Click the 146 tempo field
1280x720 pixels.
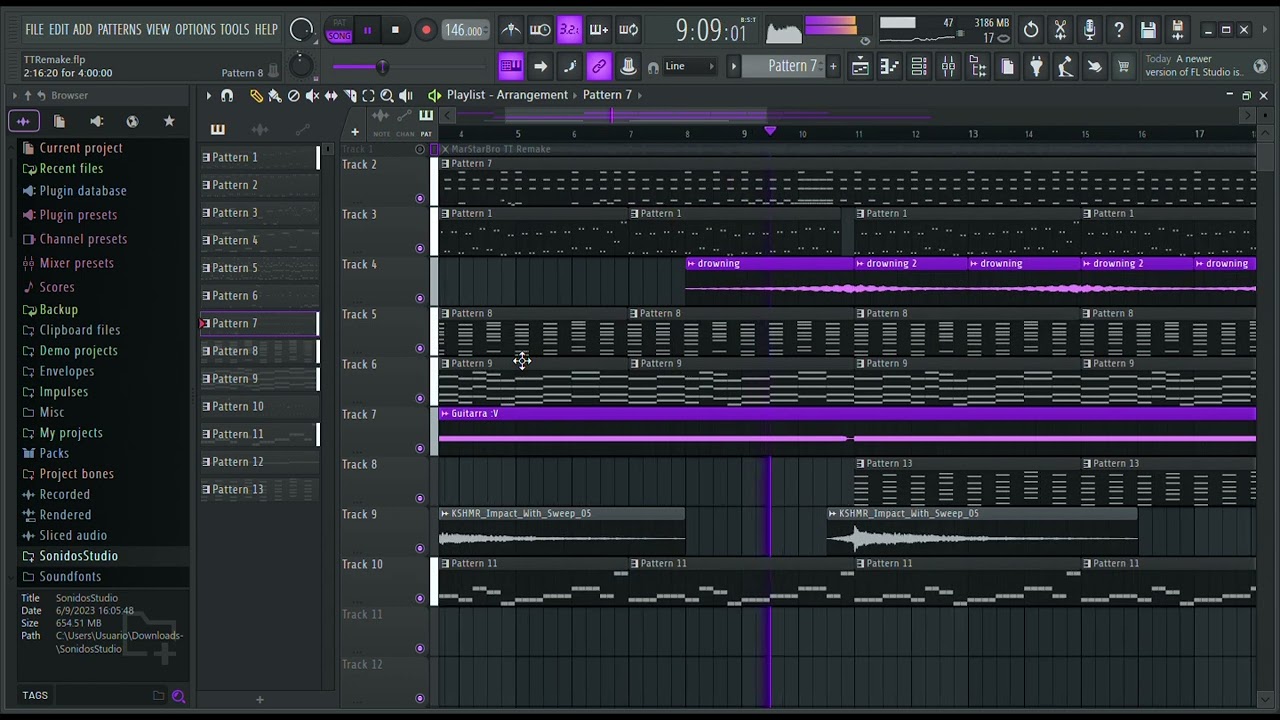point(464,30)
